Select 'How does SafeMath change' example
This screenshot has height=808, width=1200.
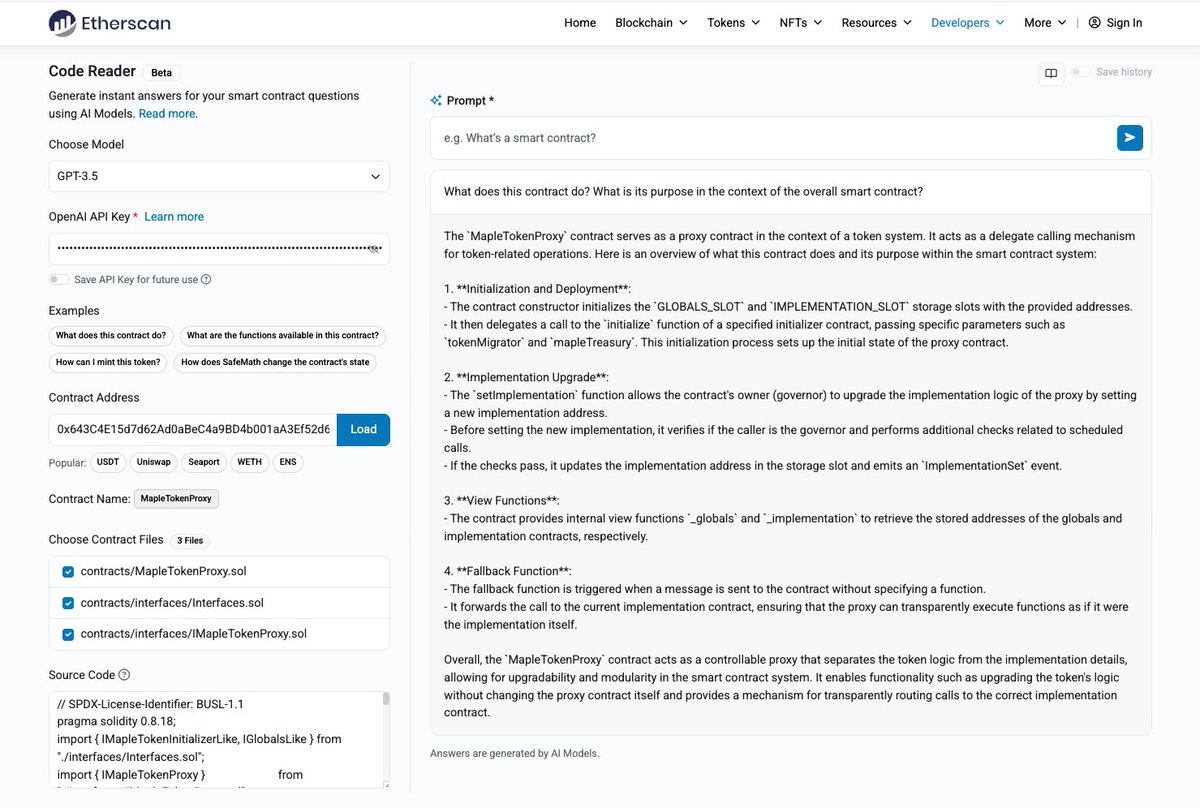coord(275,362)
